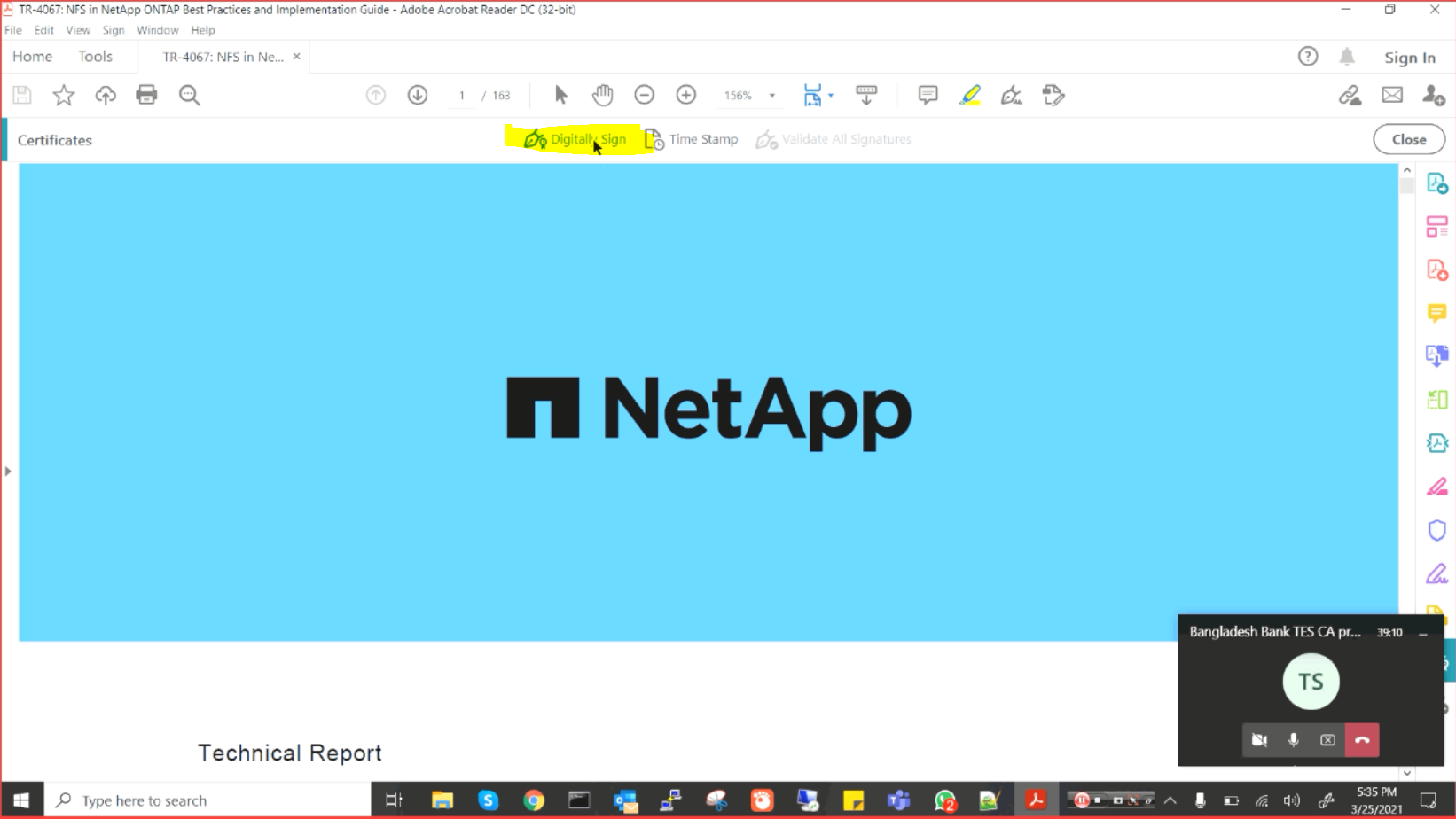Open the File menu
Screen dimensions: 1456x819
coord(13,30)
